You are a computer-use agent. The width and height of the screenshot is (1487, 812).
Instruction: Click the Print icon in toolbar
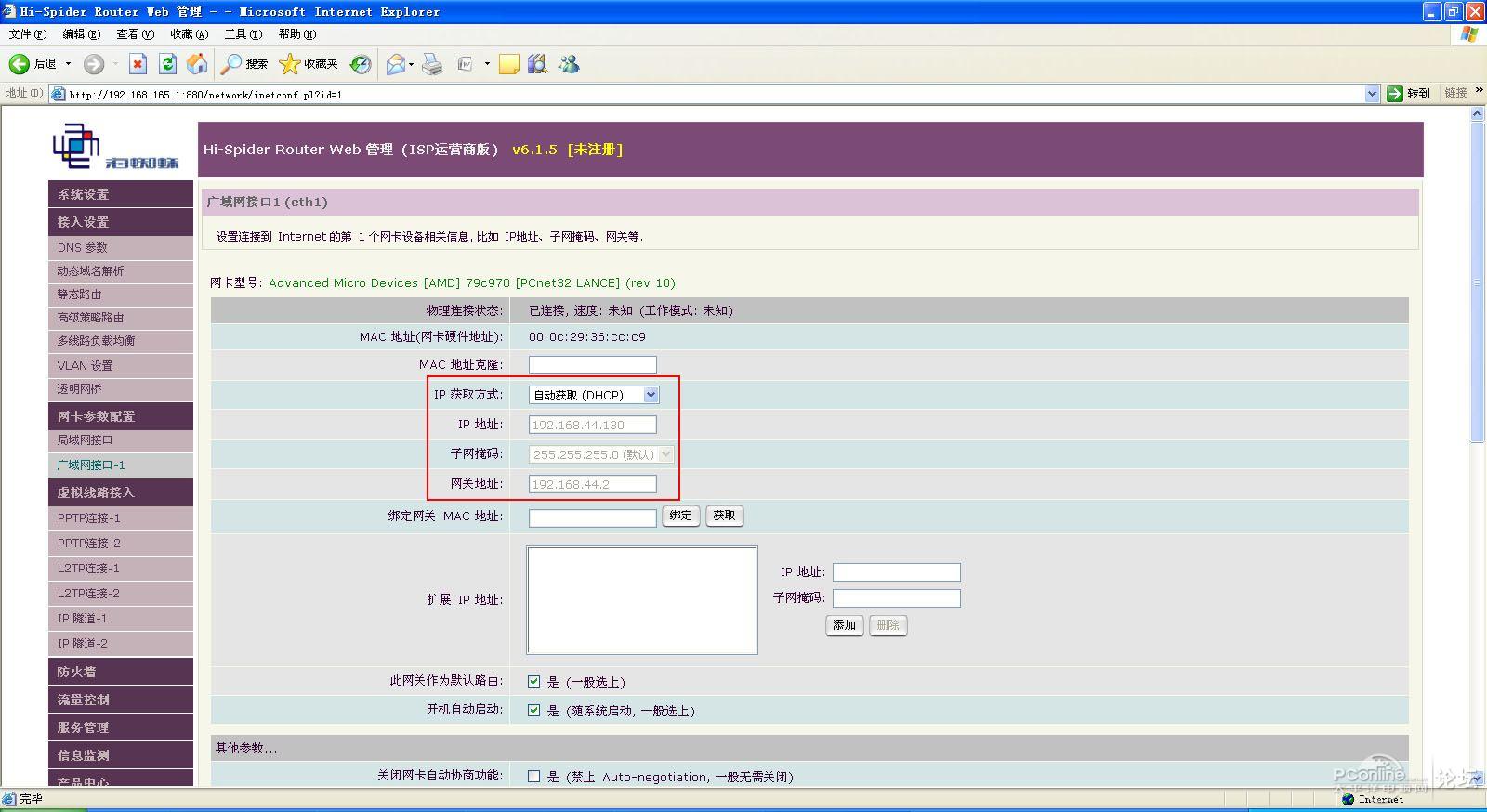(x=432, y=64)
